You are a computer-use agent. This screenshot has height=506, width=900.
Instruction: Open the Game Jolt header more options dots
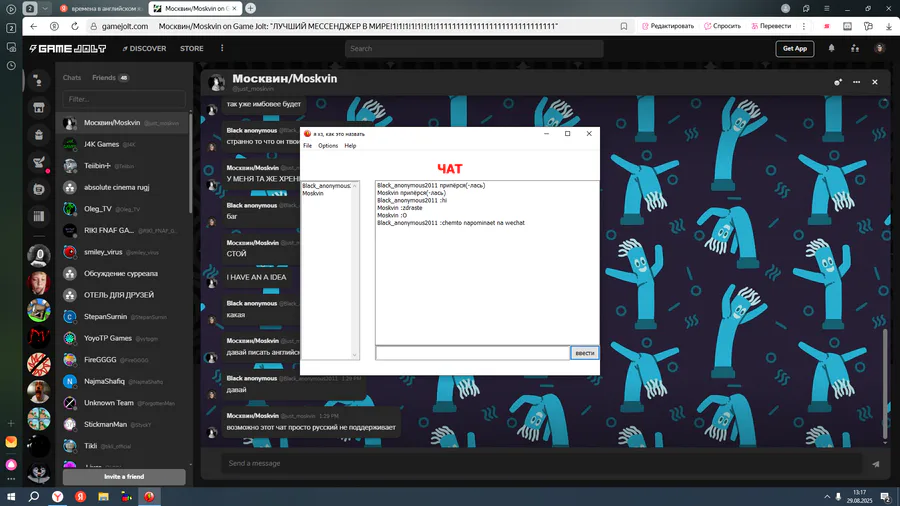tap(222, 48)
